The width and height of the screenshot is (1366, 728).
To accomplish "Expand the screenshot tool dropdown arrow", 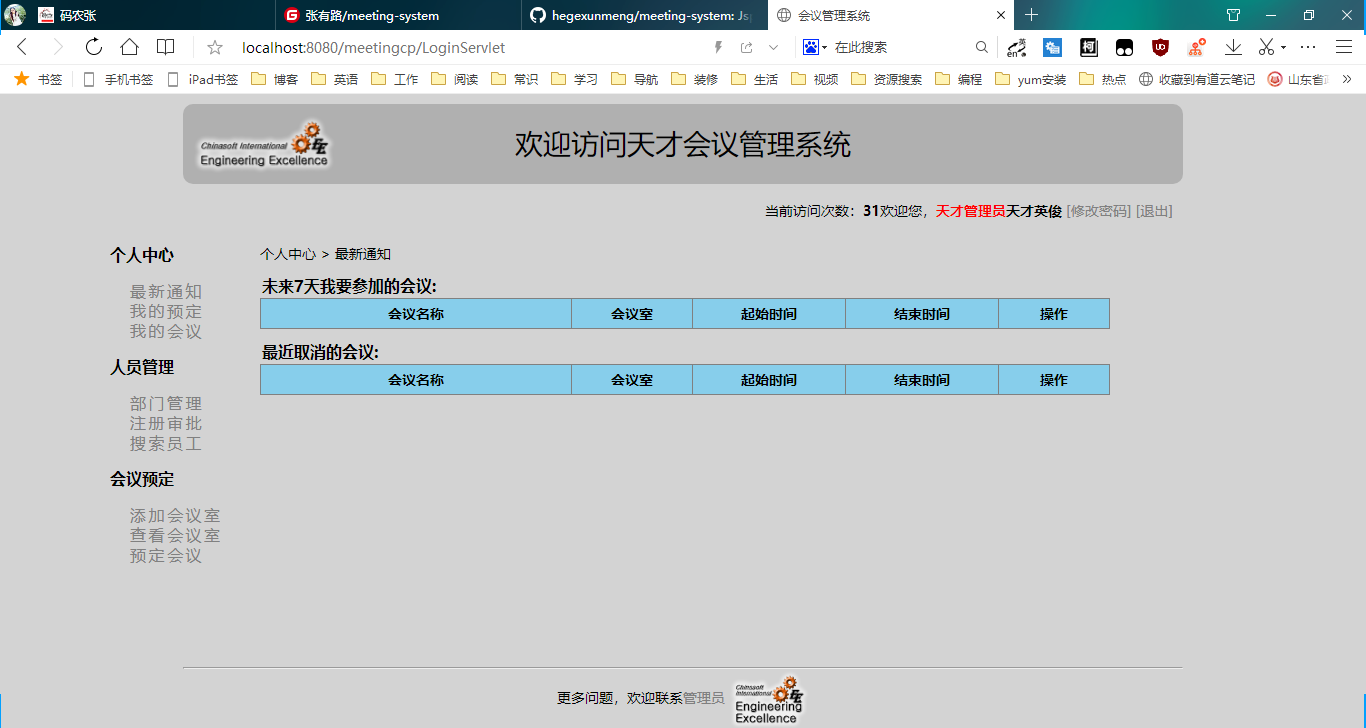I will (x=1283, y=46).
